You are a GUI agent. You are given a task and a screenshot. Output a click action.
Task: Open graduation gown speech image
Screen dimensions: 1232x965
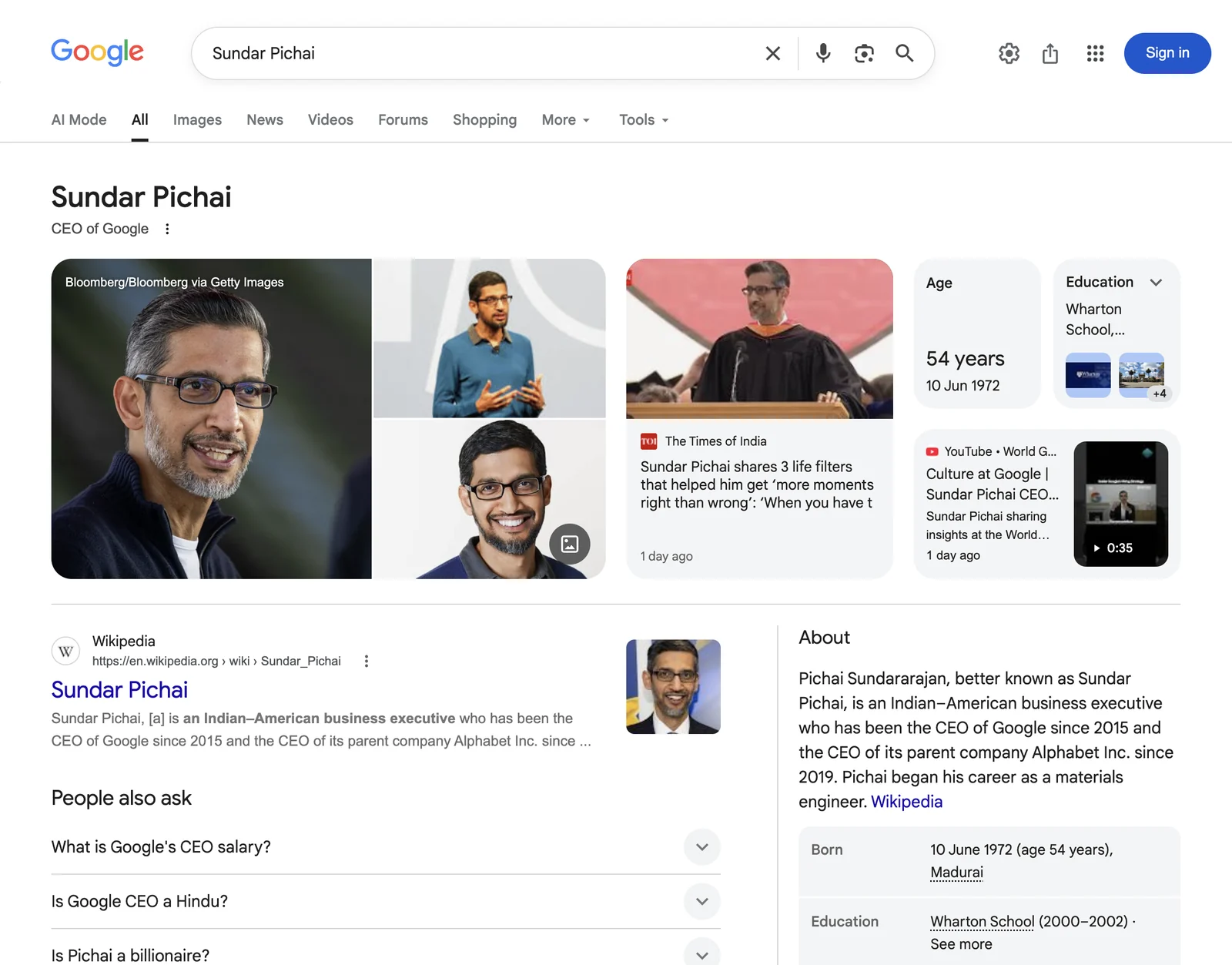759,339
